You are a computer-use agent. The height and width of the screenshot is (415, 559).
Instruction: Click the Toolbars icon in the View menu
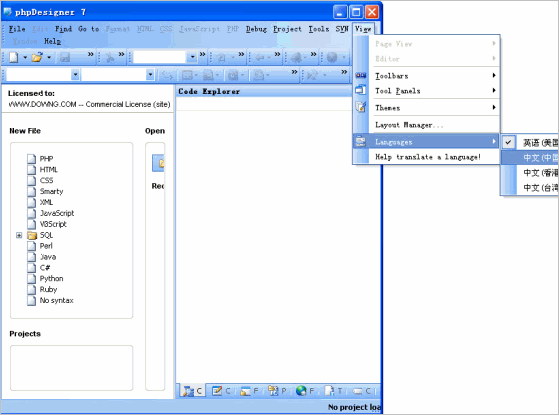(361, 75)
